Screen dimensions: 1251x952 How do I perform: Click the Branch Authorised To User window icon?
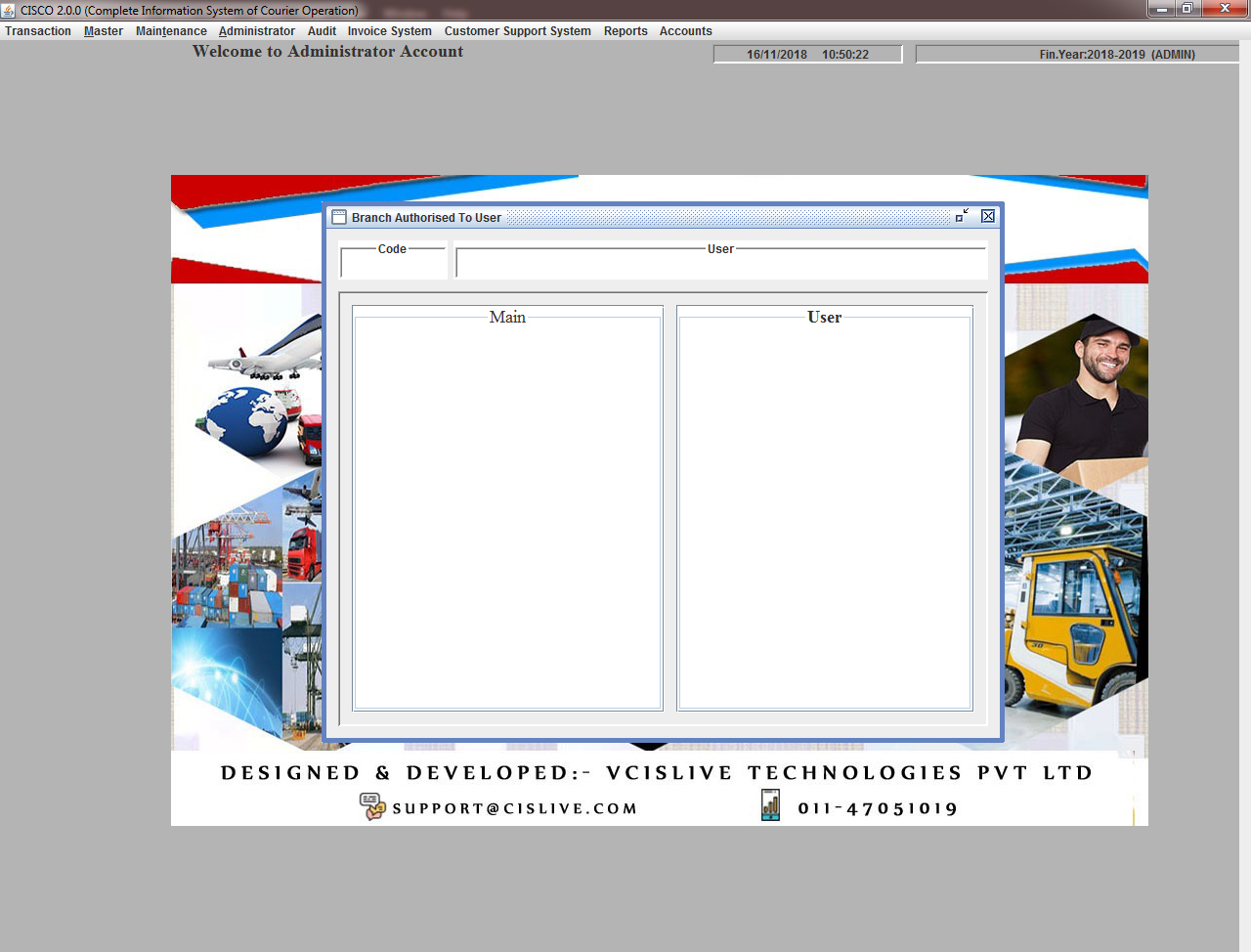click(x=339, y=217)
